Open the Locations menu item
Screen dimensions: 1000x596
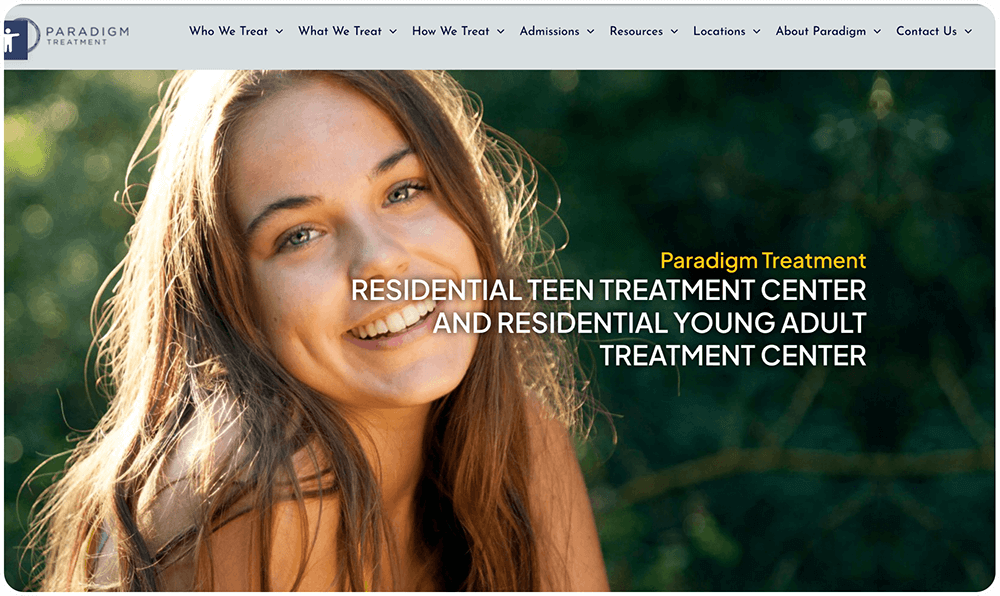[x=719, y=31]
